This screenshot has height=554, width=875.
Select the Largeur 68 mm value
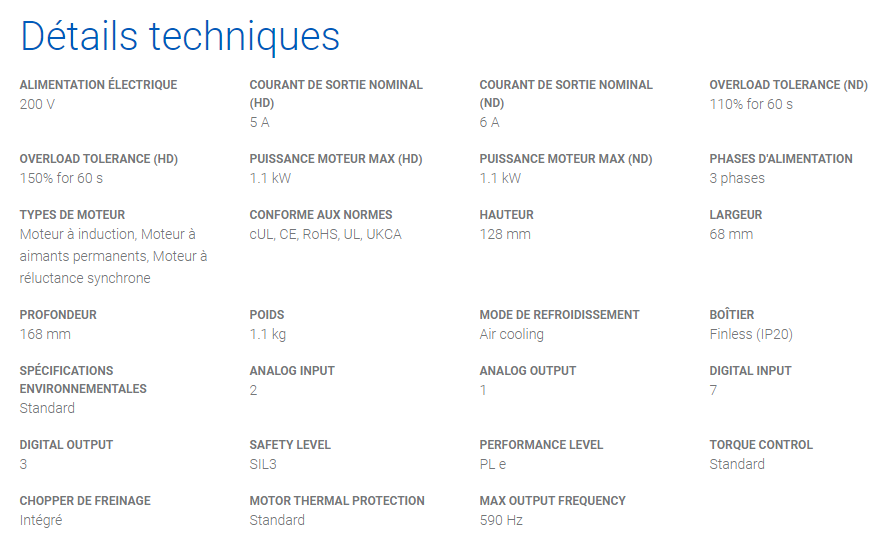pyautogui.click(x=731, y=234)
